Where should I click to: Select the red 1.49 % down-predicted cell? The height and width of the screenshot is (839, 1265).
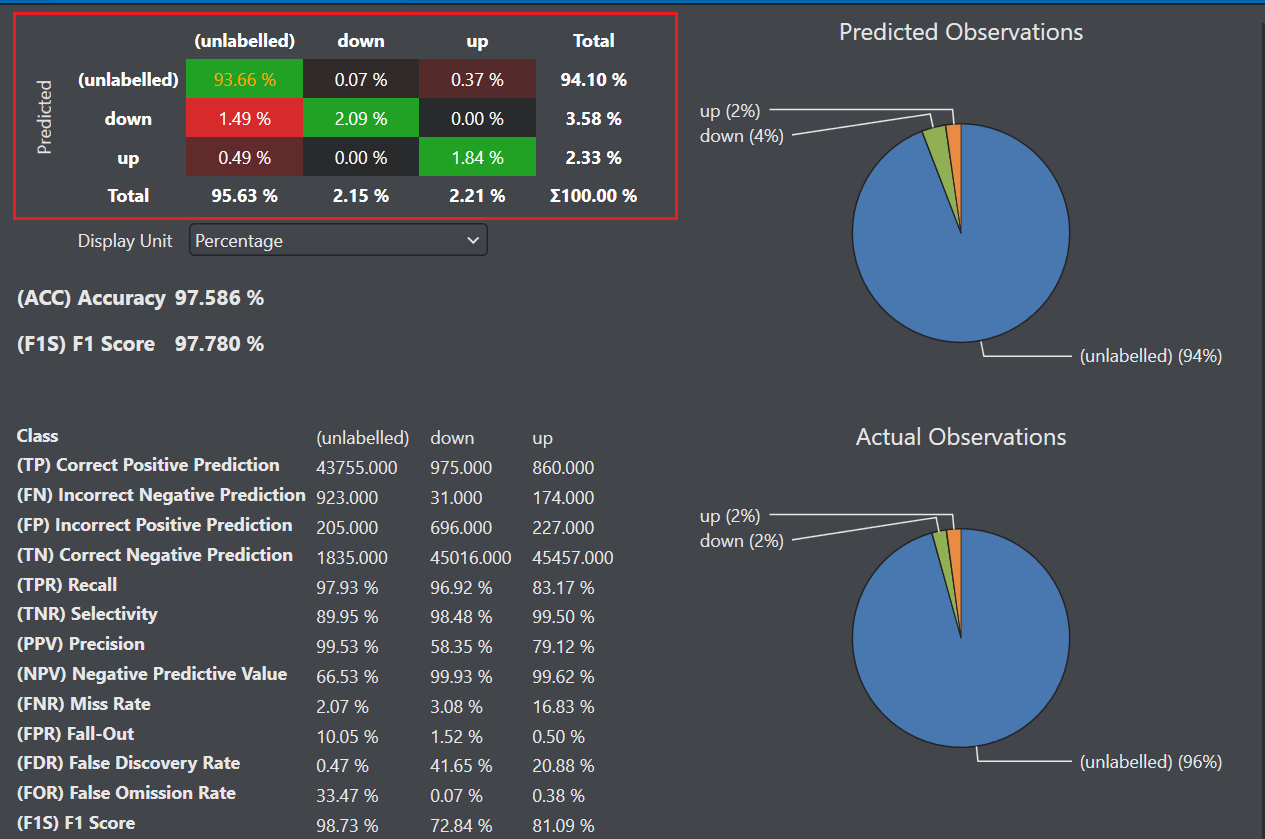244,118
